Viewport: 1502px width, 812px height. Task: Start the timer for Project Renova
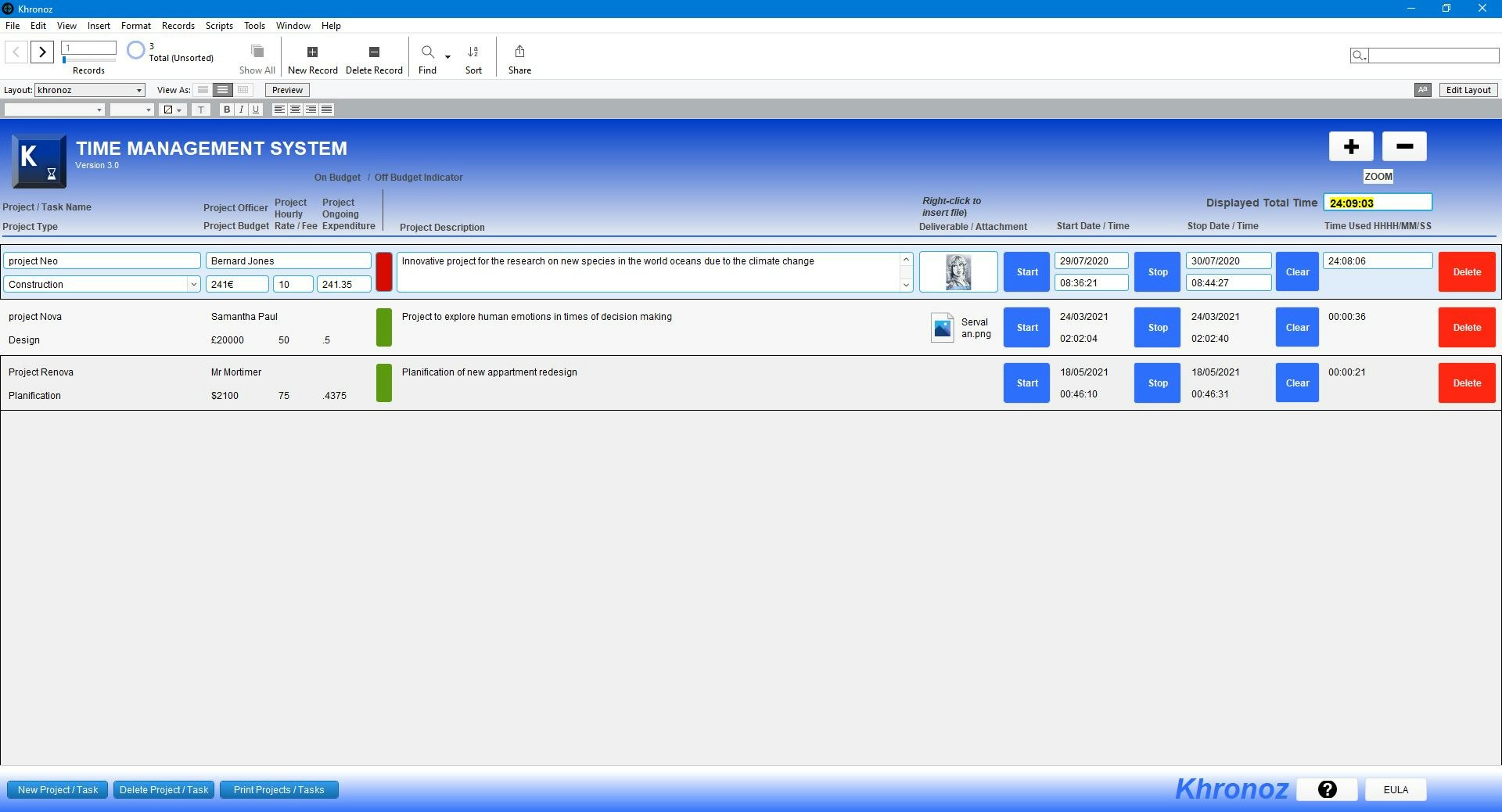(1026, 383)
